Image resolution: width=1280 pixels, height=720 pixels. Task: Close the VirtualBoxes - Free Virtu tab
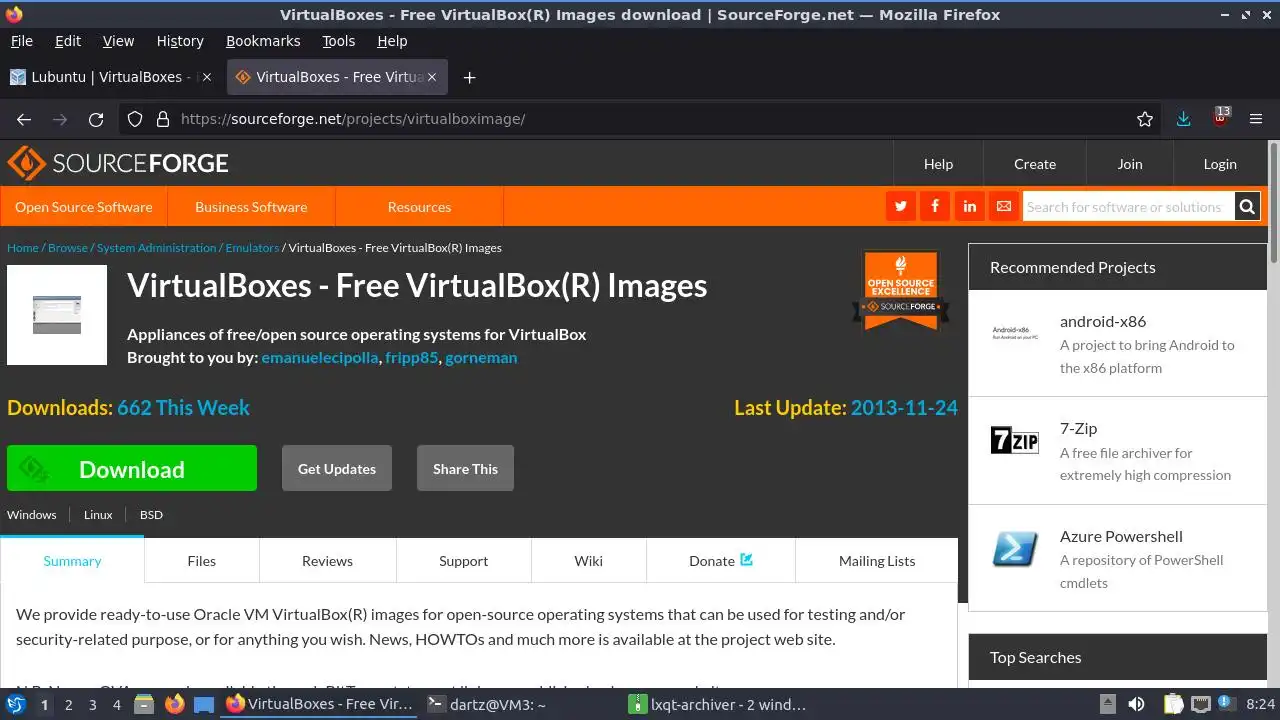click(x=433, y=77)
